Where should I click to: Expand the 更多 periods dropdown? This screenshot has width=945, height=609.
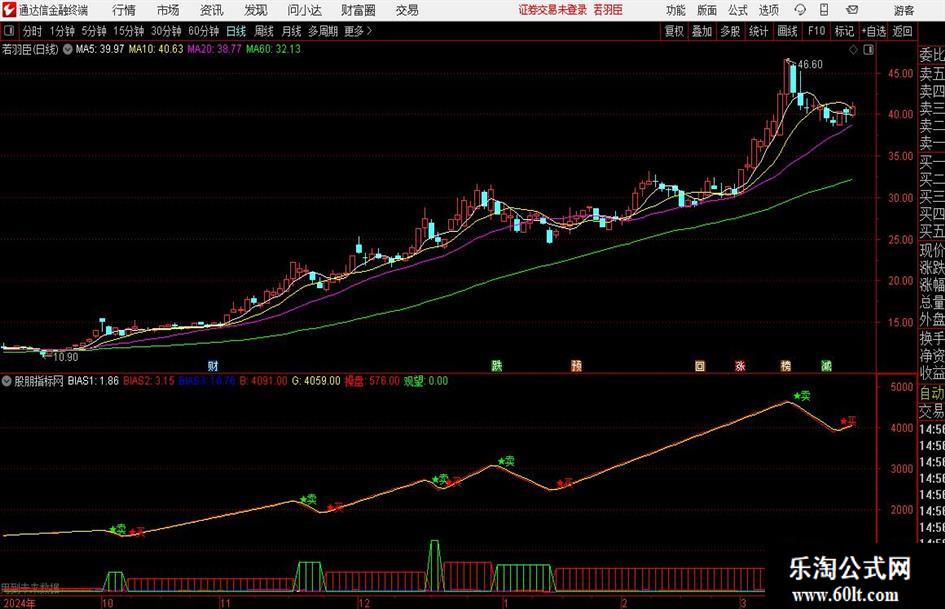(358, 31)
